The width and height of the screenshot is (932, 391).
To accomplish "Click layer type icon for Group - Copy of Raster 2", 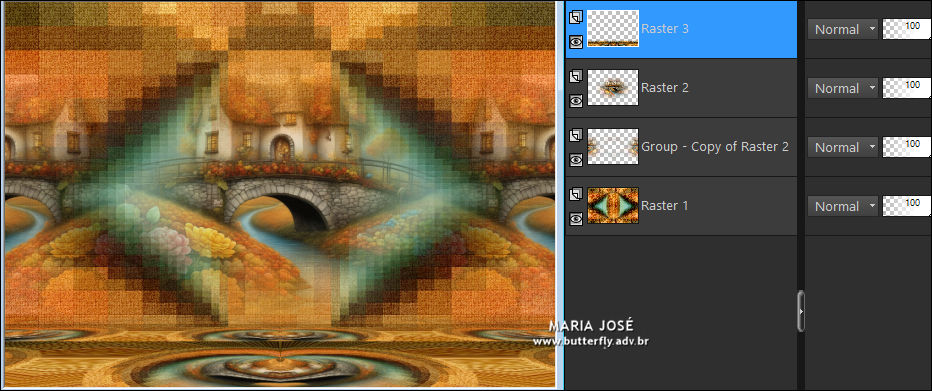I will tap(575, 136).
